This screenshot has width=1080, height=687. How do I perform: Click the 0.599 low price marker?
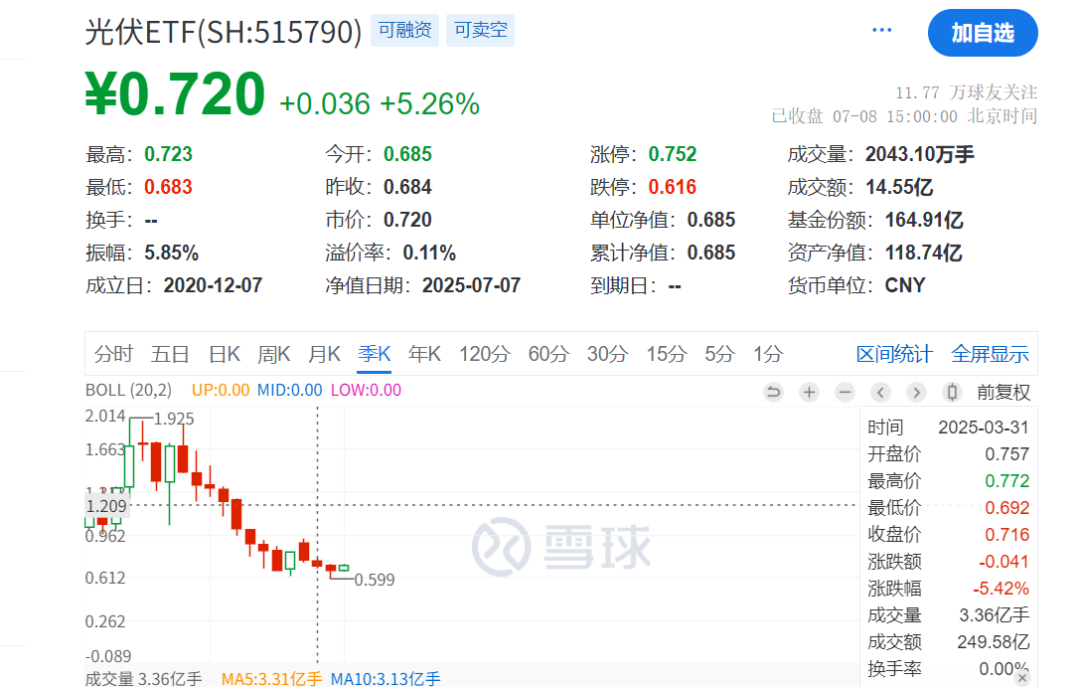click(375, 580)
